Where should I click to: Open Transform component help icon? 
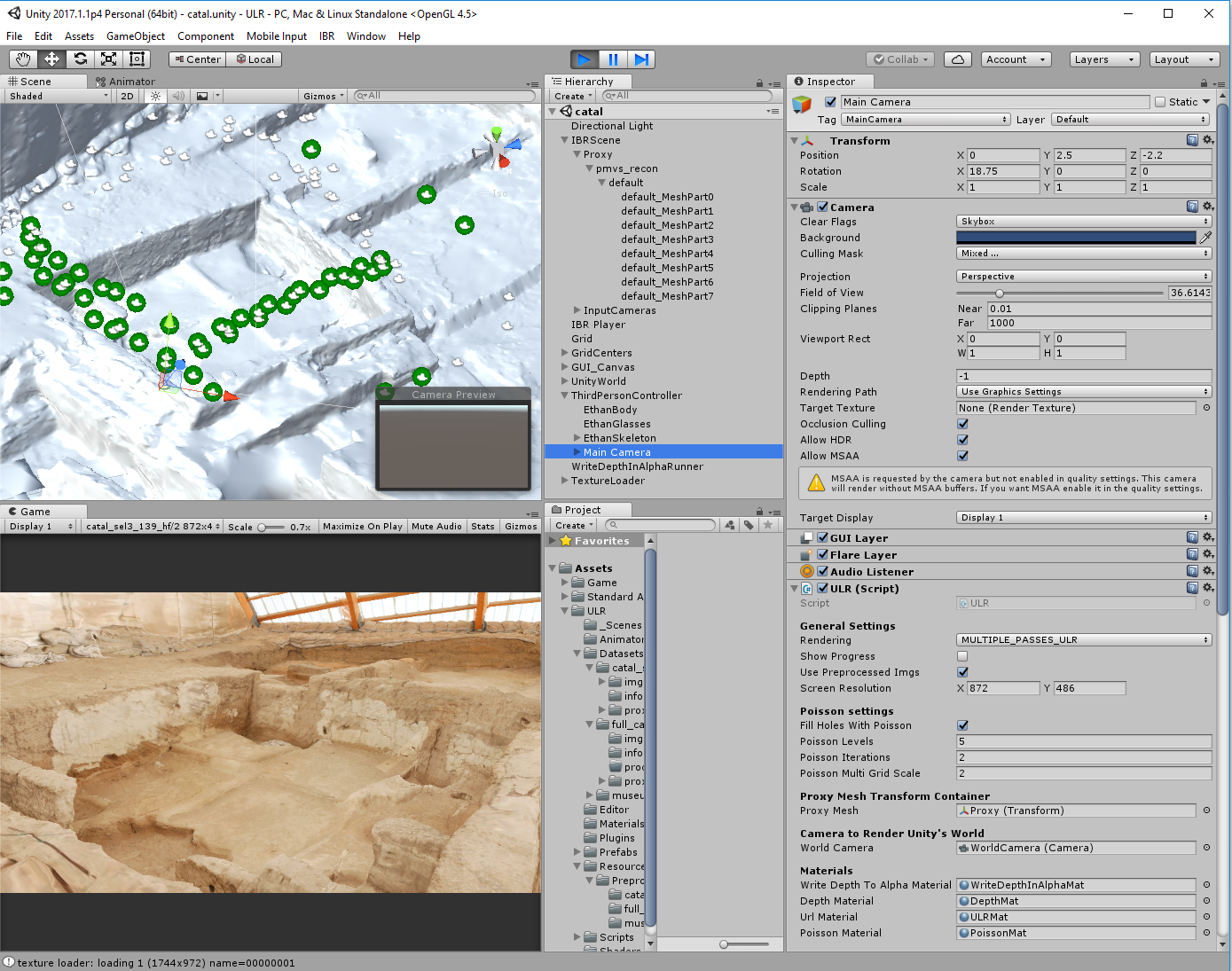tap(1192, 140)
